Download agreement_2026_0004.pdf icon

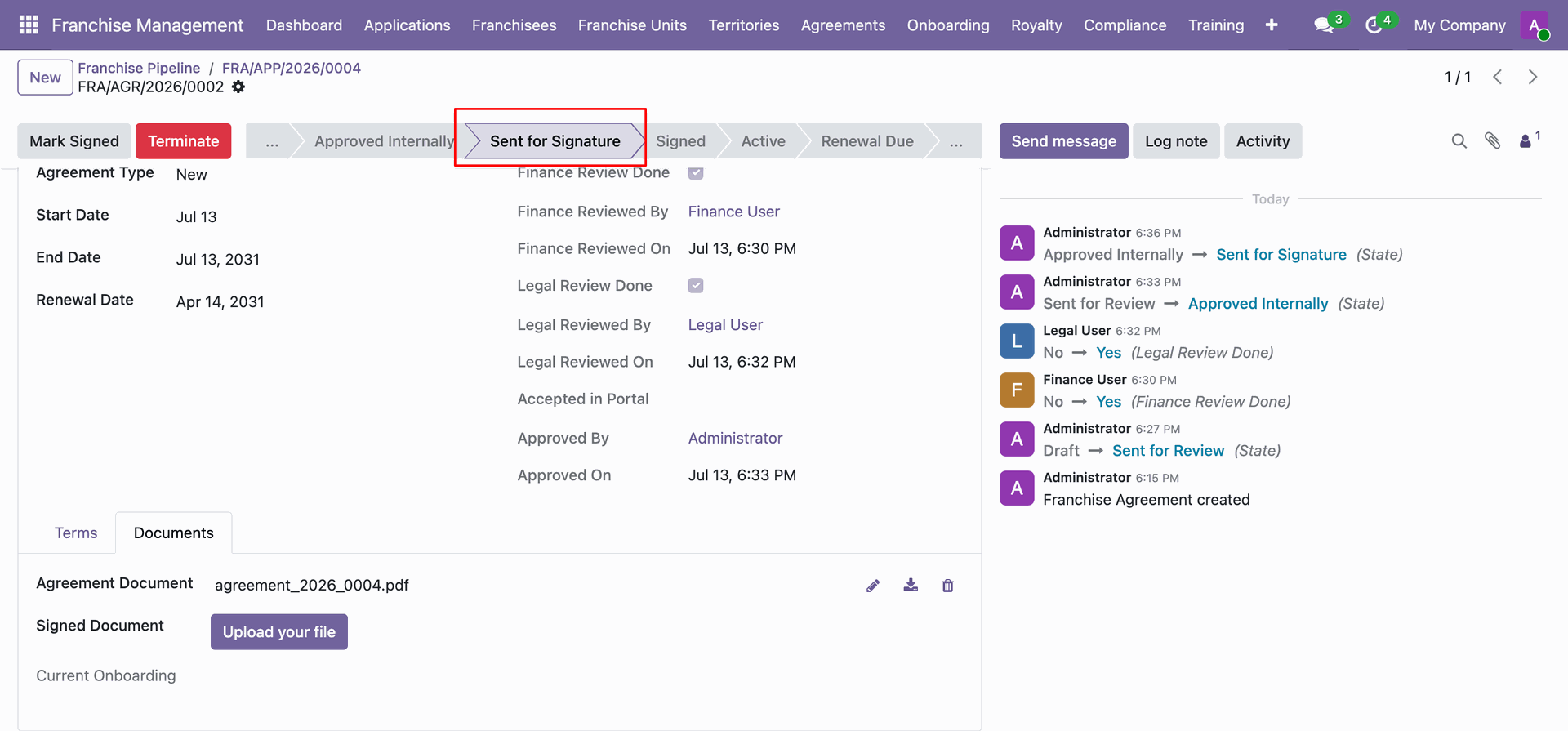[911, 586]
